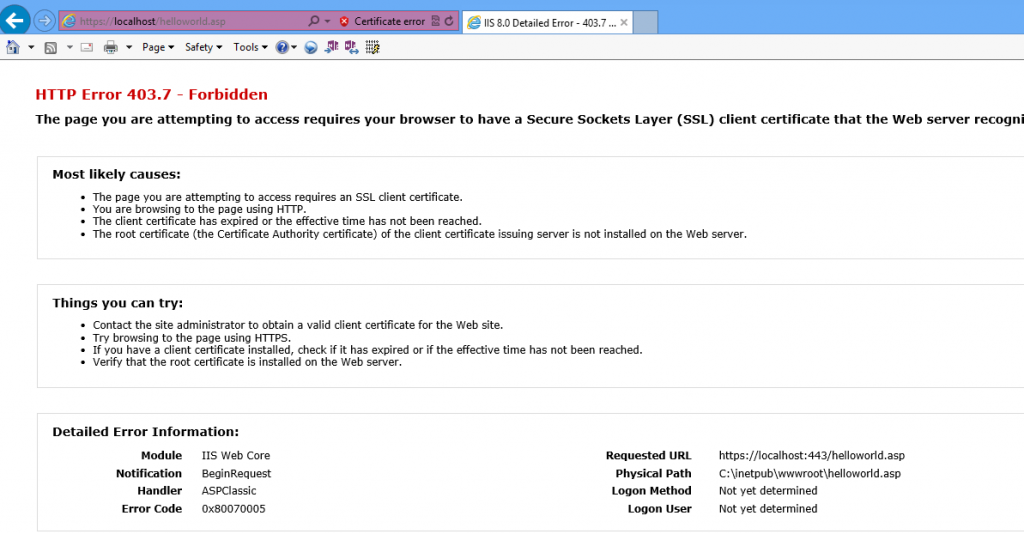1024x534 pixels.
Task: Click the Detailed Error Information heading
Action: pos(146,432)
